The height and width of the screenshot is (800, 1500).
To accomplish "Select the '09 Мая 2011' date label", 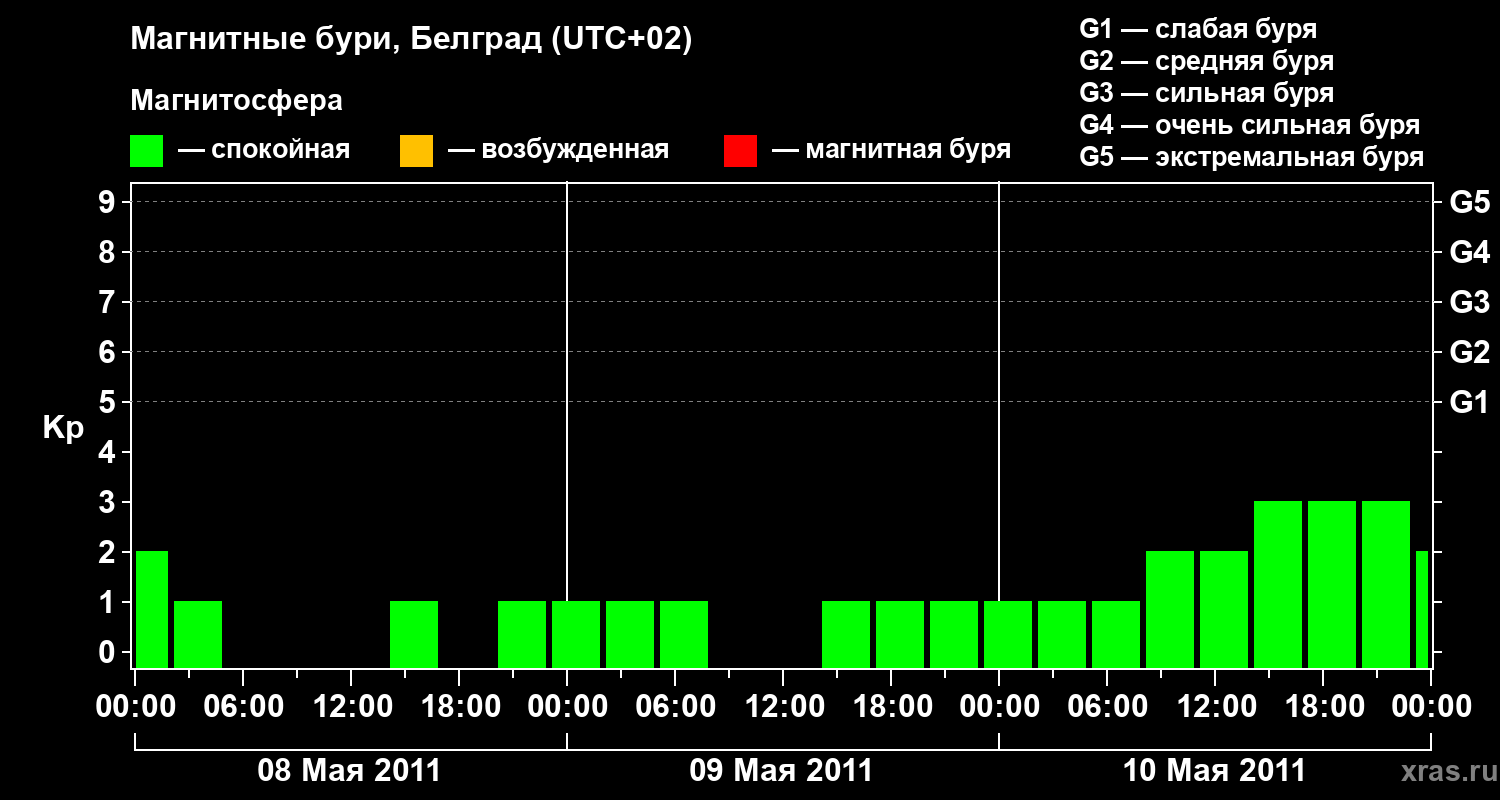I will tap(781, 771).
